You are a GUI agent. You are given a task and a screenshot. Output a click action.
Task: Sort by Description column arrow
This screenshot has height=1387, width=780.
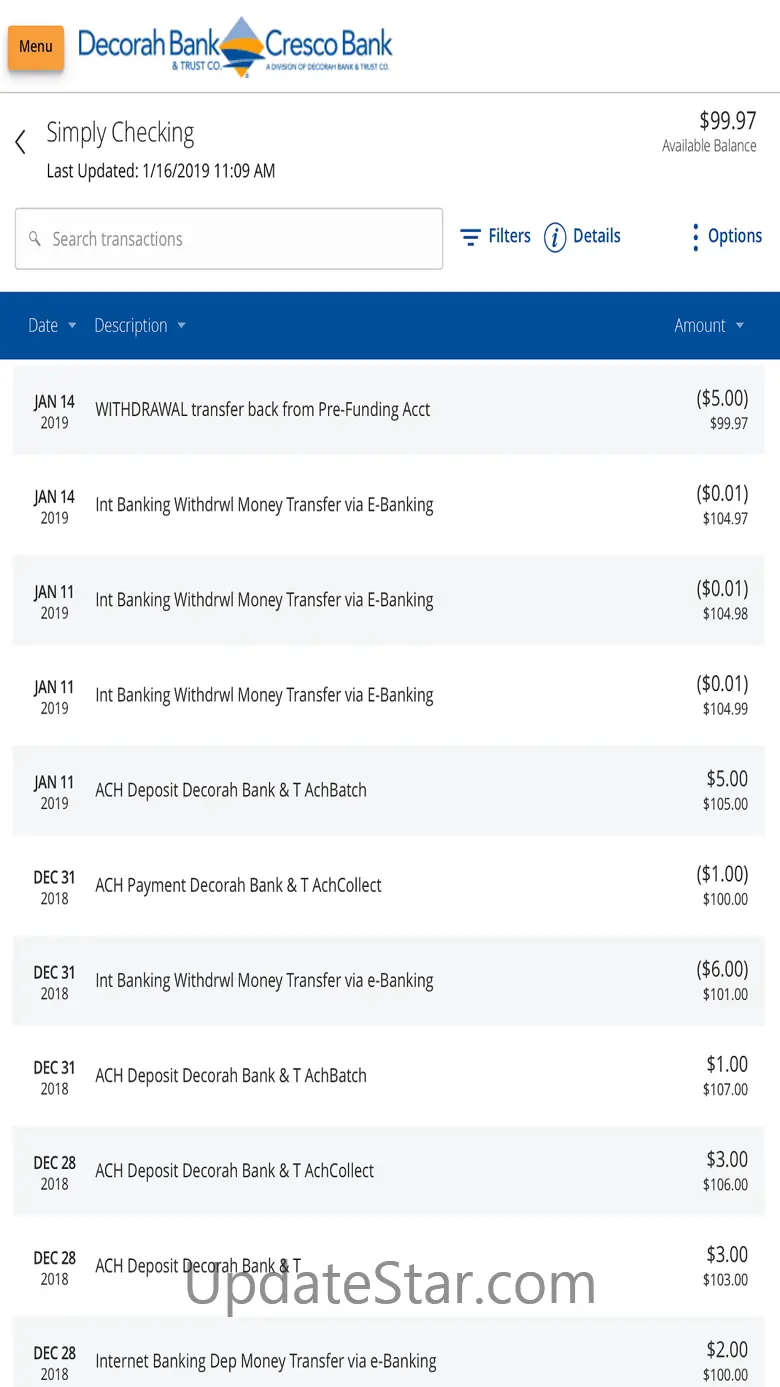[181, 326]
